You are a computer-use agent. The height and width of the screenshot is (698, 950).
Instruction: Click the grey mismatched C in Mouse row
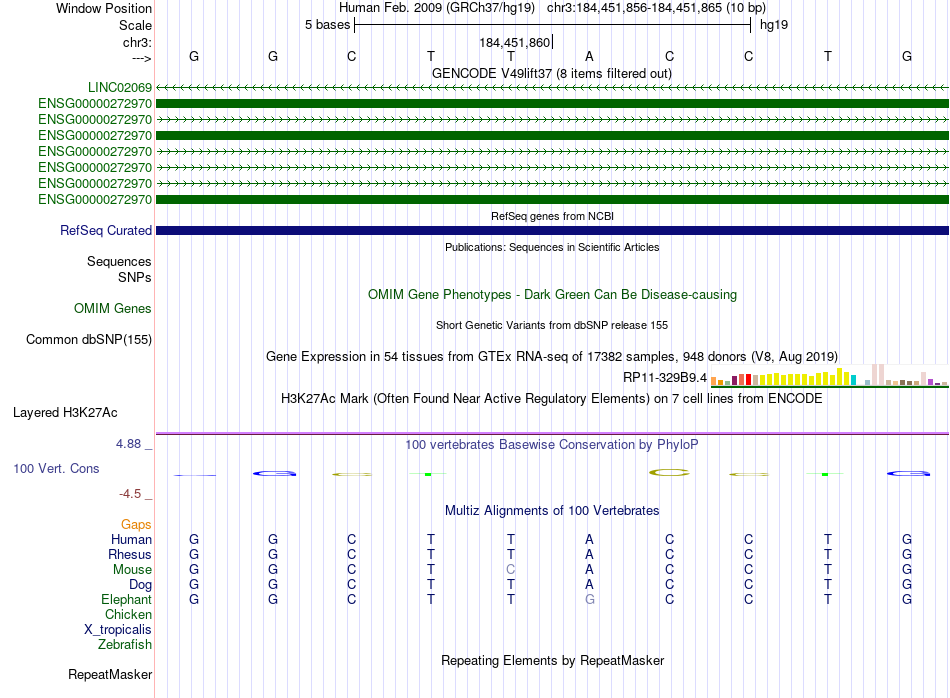tap(510, 570)
